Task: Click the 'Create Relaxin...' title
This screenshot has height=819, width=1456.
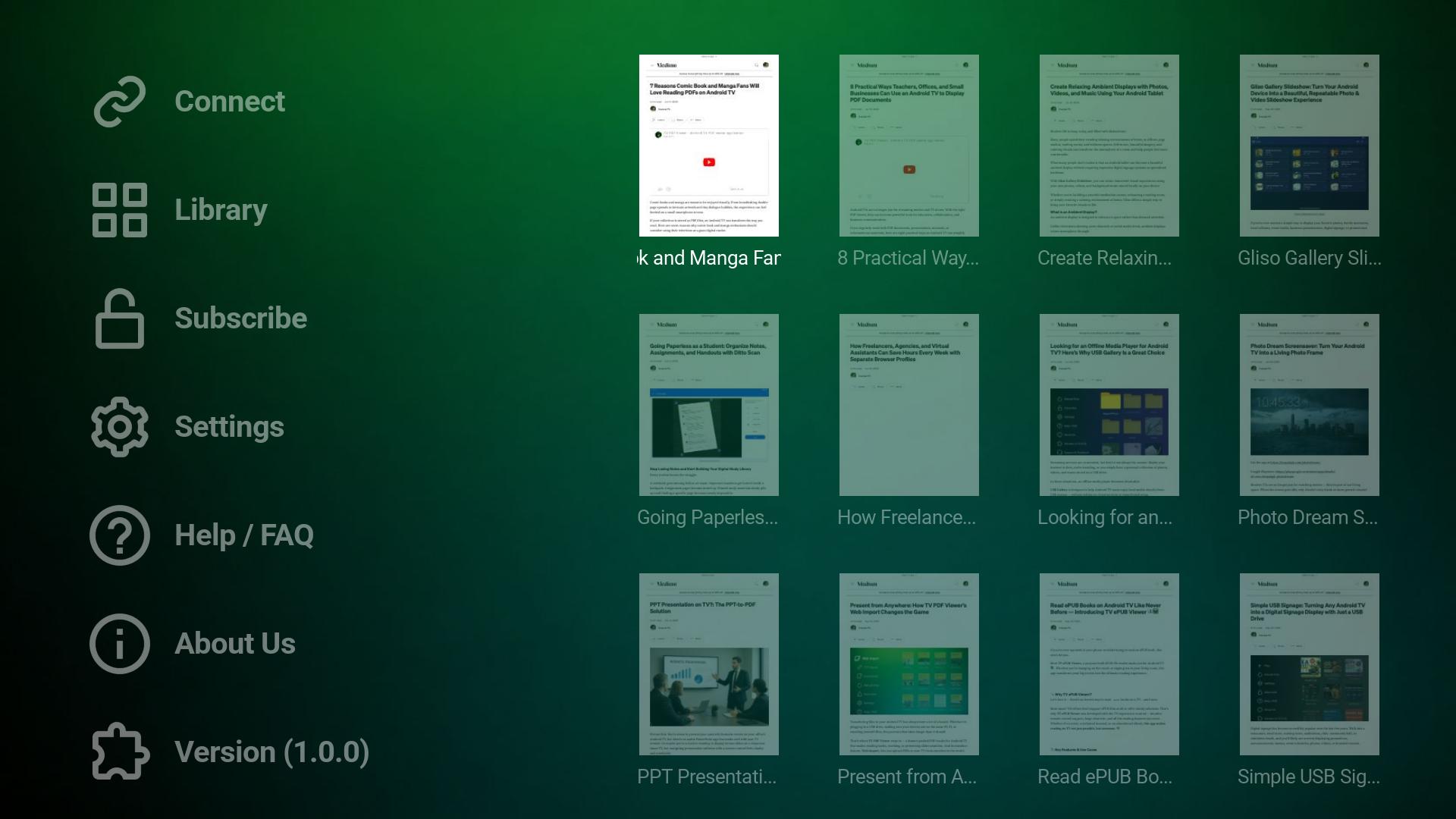Action: click(x=1104, y=259)
